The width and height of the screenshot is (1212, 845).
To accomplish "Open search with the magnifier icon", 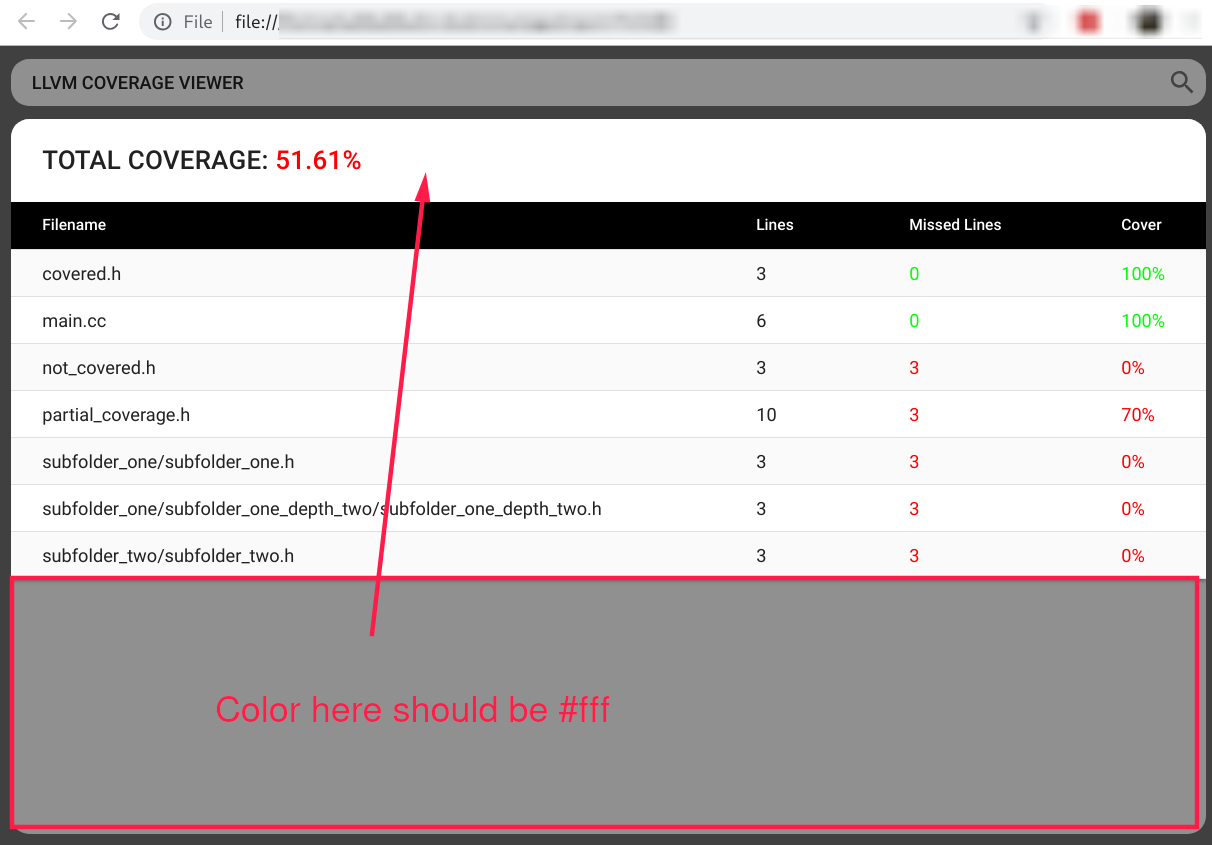I will [x=1181, y=83].
